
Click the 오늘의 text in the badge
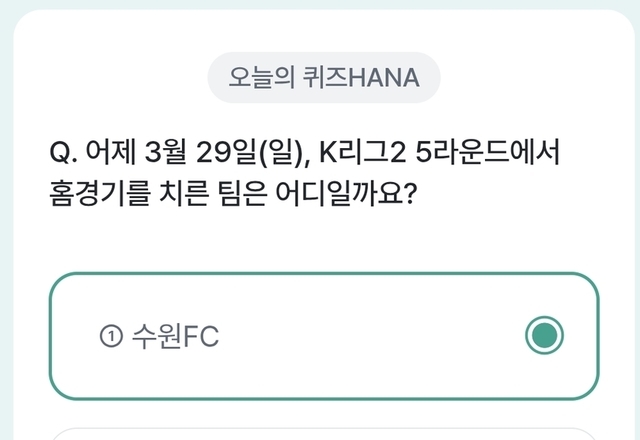tap(254, 78)
